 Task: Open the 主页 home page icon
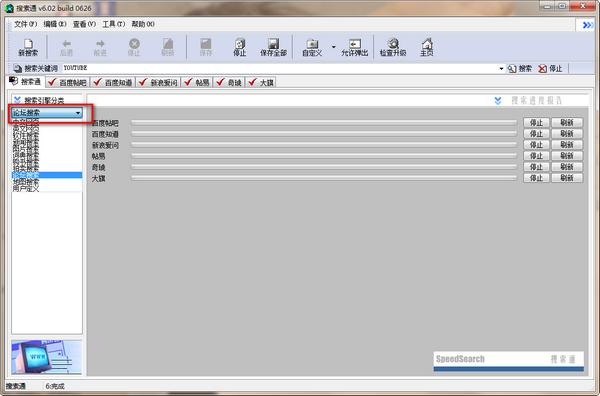[x=427, y=47]
